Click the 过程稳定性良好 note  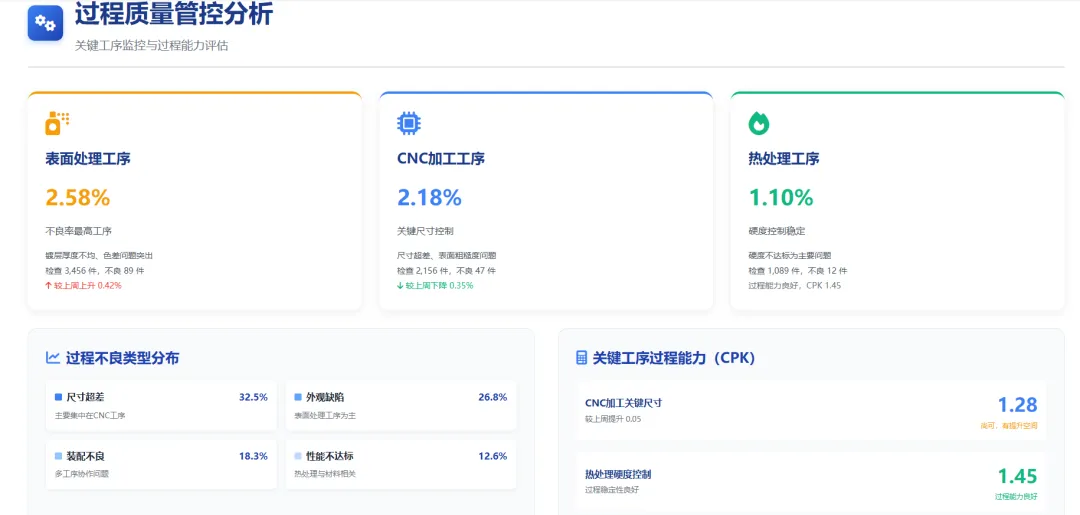coord(612,490)
